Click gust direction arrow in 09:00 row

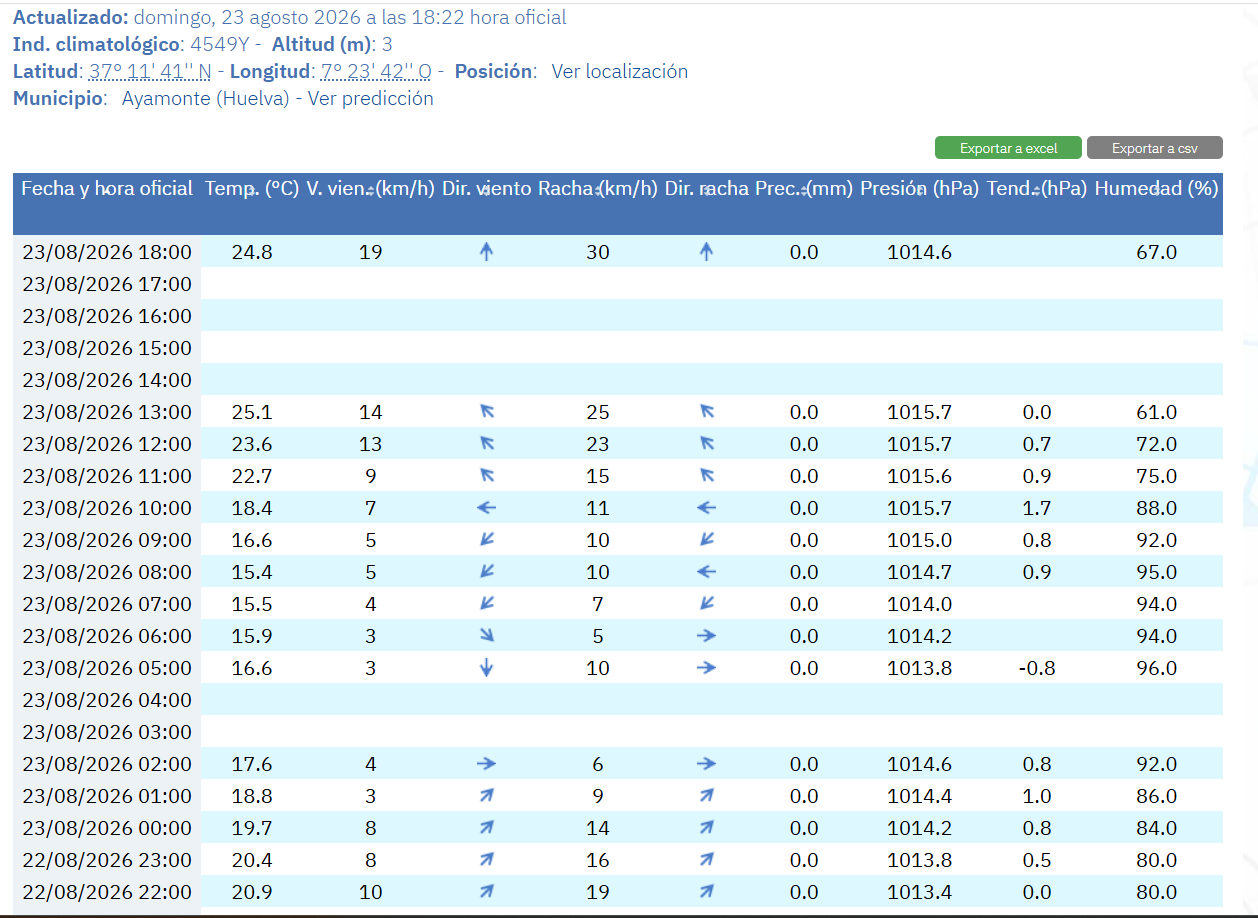pos(706,540)
